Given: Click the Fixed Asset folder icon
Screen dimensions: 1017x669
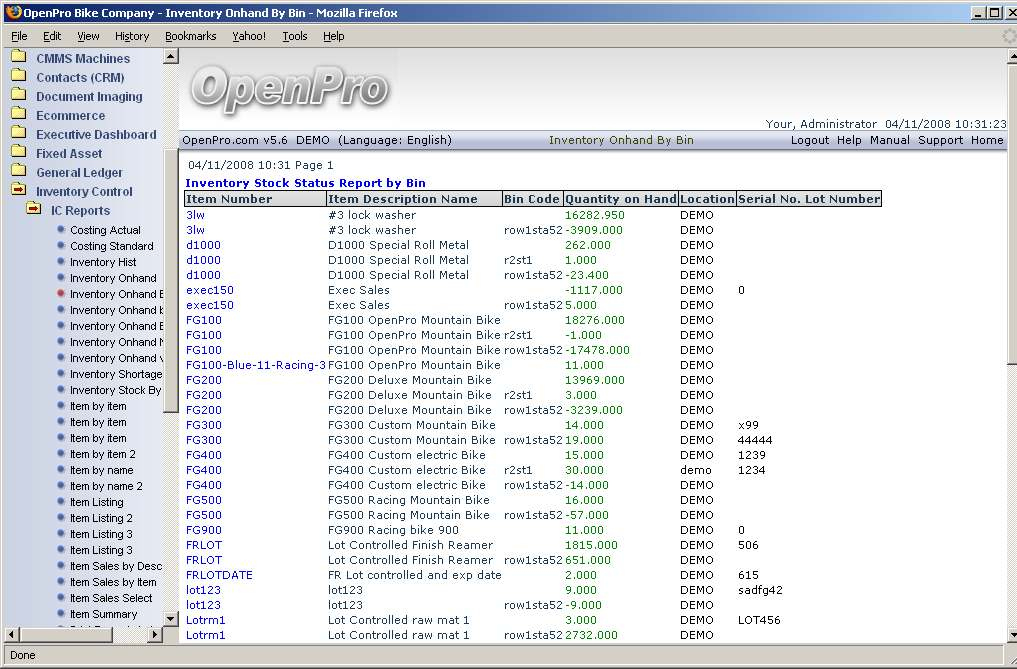Looking at the screenshot, I should pos(18,153).
